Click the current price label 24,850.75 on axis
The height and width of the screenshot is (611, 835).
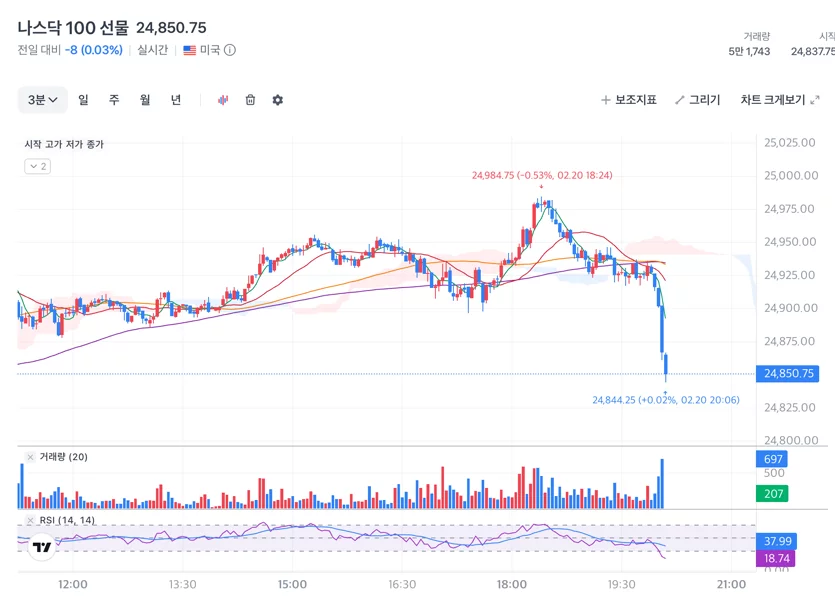[788, 373]
